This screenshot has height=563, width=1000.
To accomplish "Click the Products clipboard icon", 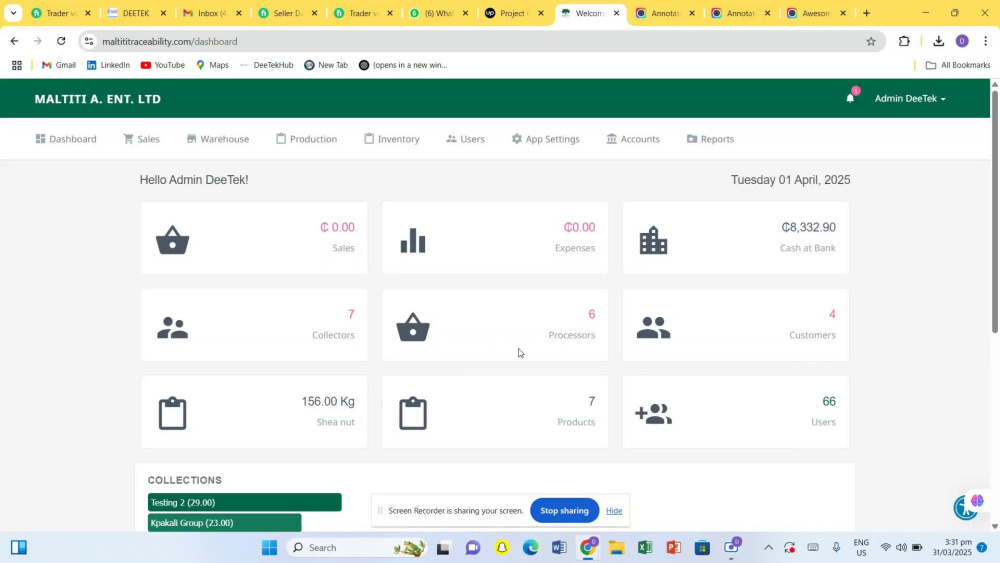I will [413, 414].
